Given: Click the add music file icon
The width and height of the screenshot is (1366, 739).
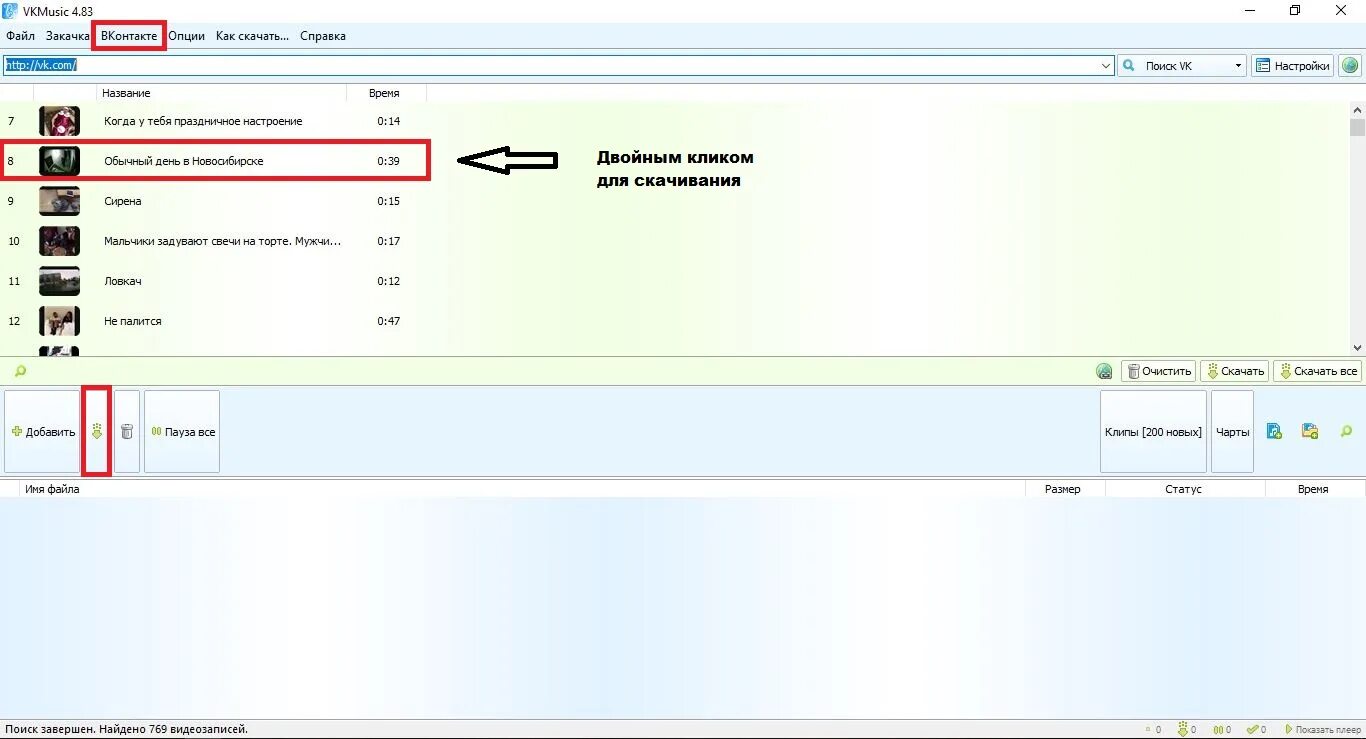Looking at the screenshot, I should point(1274,431).
